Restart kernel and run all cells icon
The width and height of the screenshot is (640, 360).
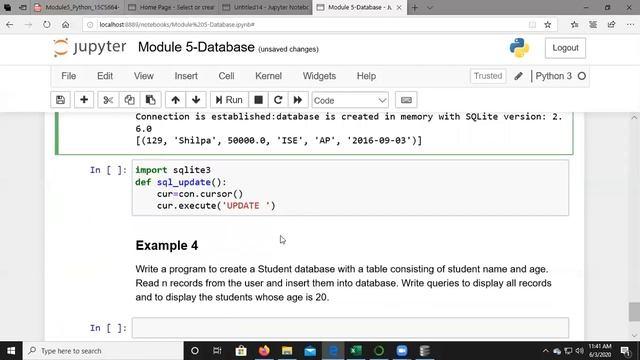298,100
